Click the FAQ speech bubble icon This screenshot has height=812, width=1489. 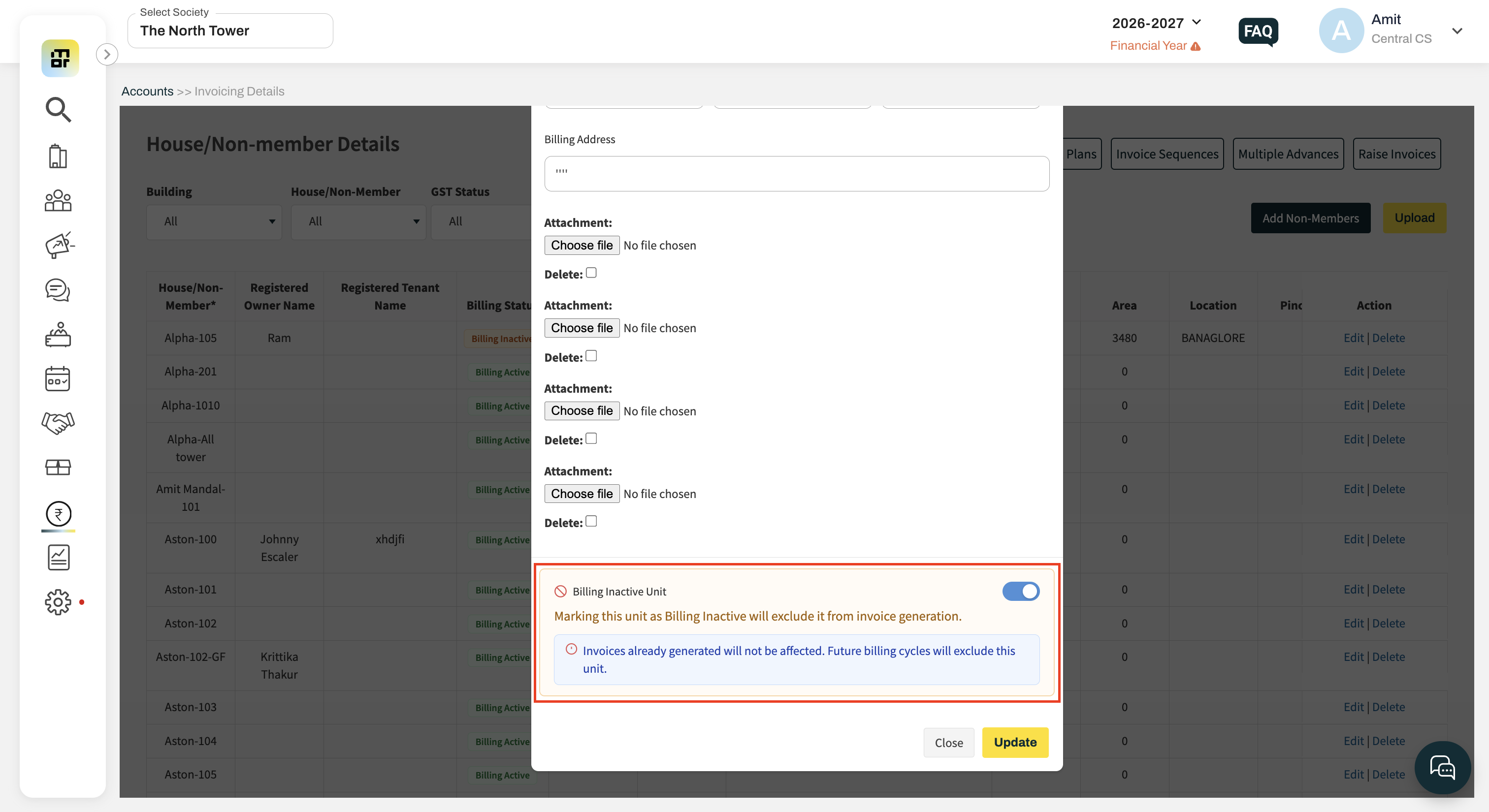(x=1258, y=32)
